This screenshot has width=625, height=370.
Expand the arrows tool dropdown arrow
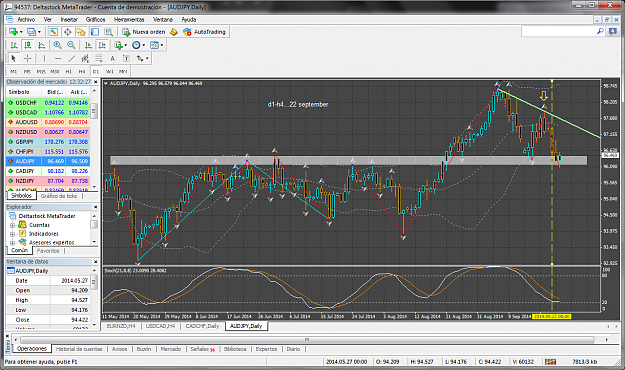(x=147, y=58)
